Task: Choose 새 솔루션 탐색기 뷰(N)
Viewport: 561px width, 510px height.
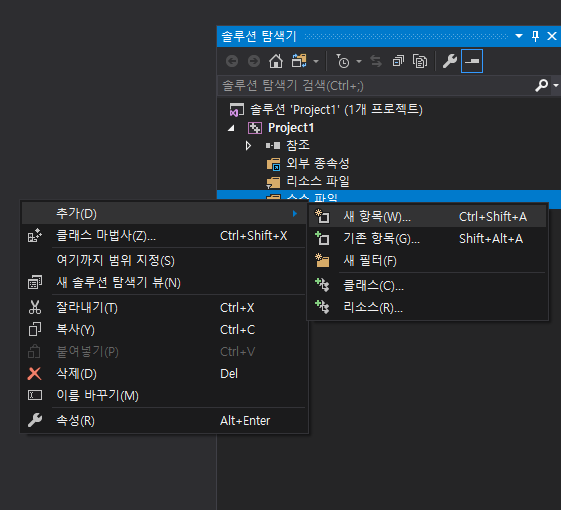Action: point(164,283)
